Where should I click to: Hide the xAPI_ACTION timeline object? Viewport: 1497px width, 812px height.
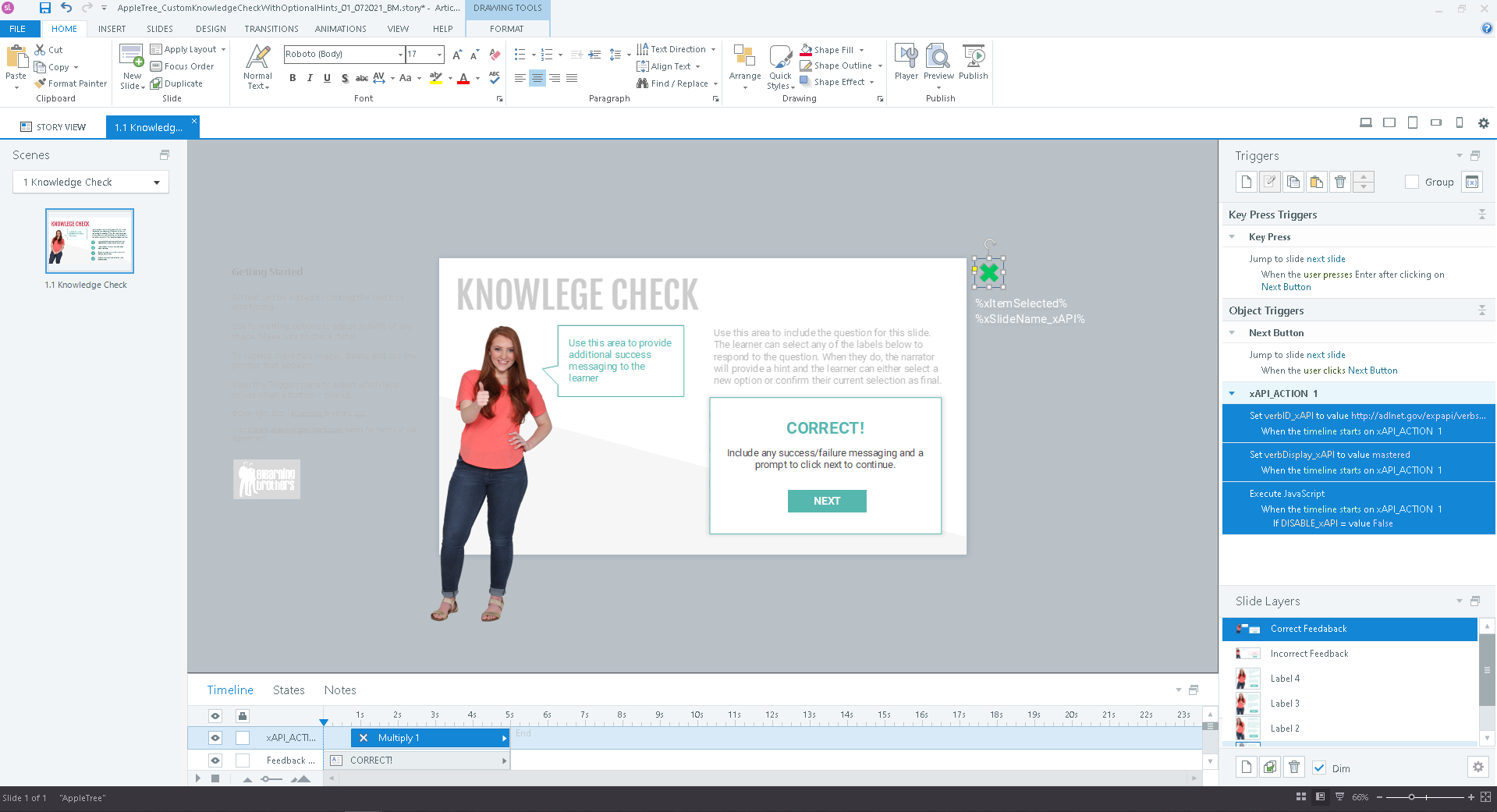215,738
